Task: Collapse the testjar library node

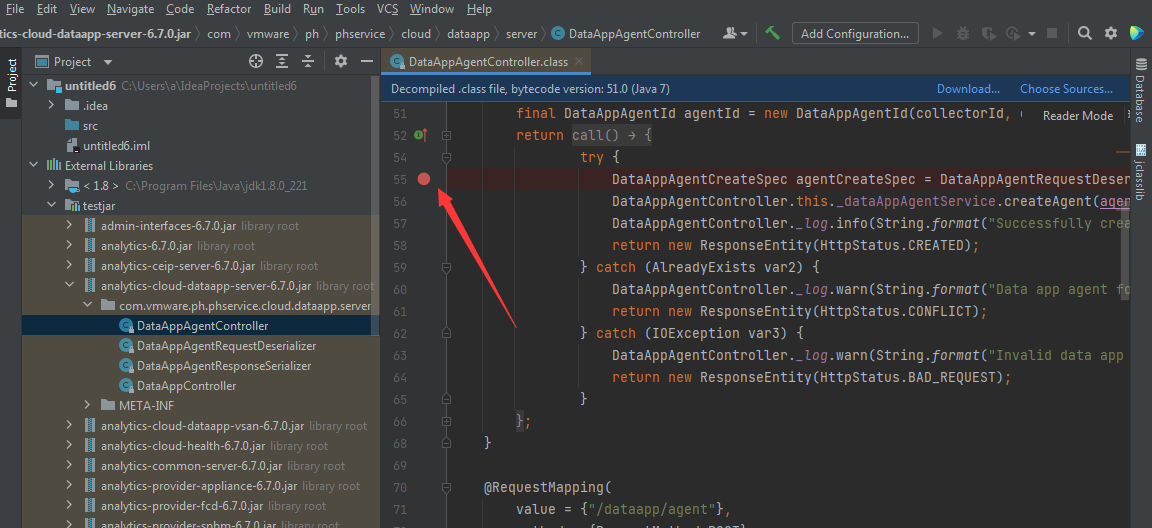Action: [52, 205]
